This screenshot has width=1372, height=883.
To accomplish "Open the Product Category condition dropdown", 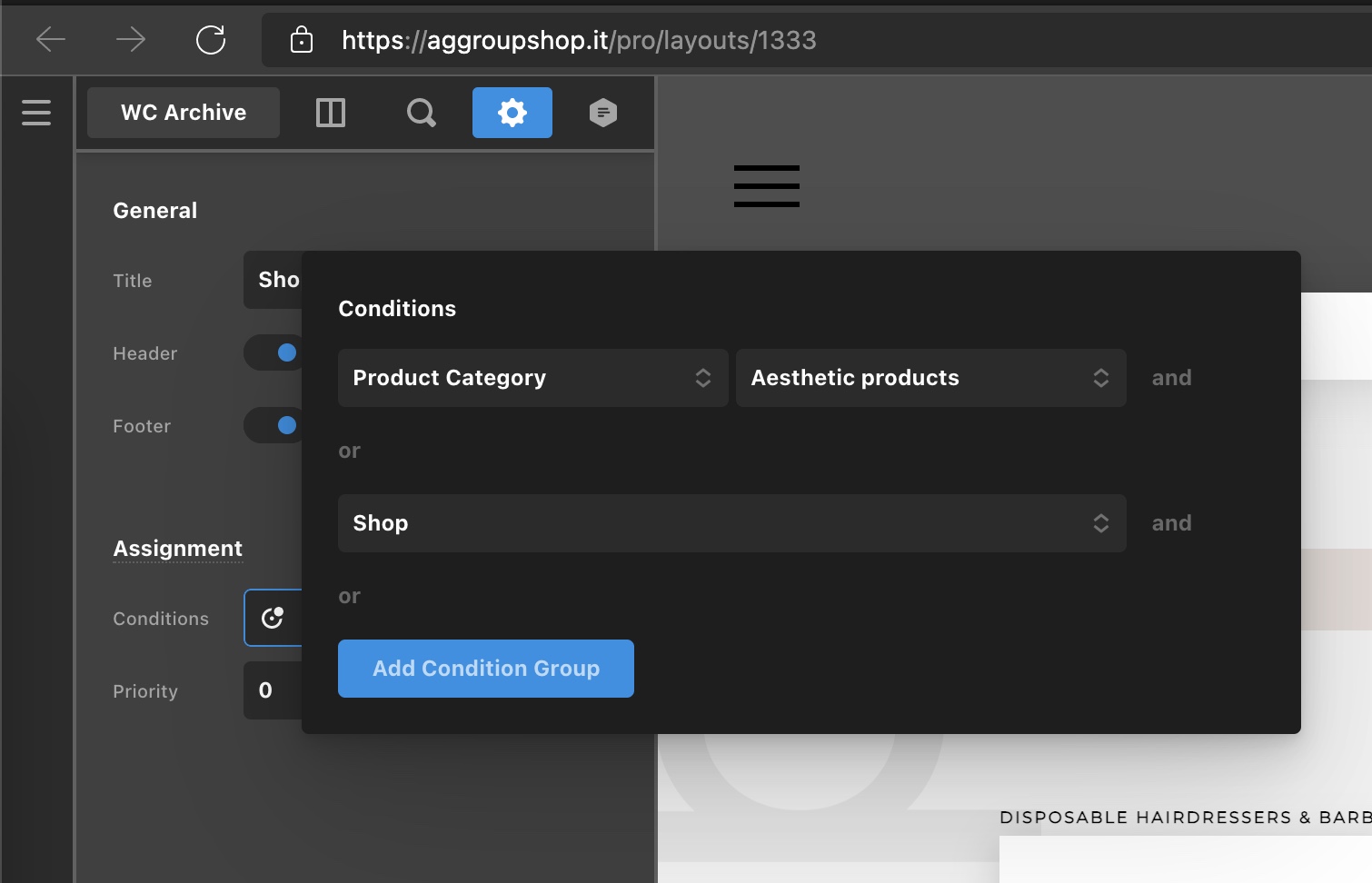I will tap(532, 378).
